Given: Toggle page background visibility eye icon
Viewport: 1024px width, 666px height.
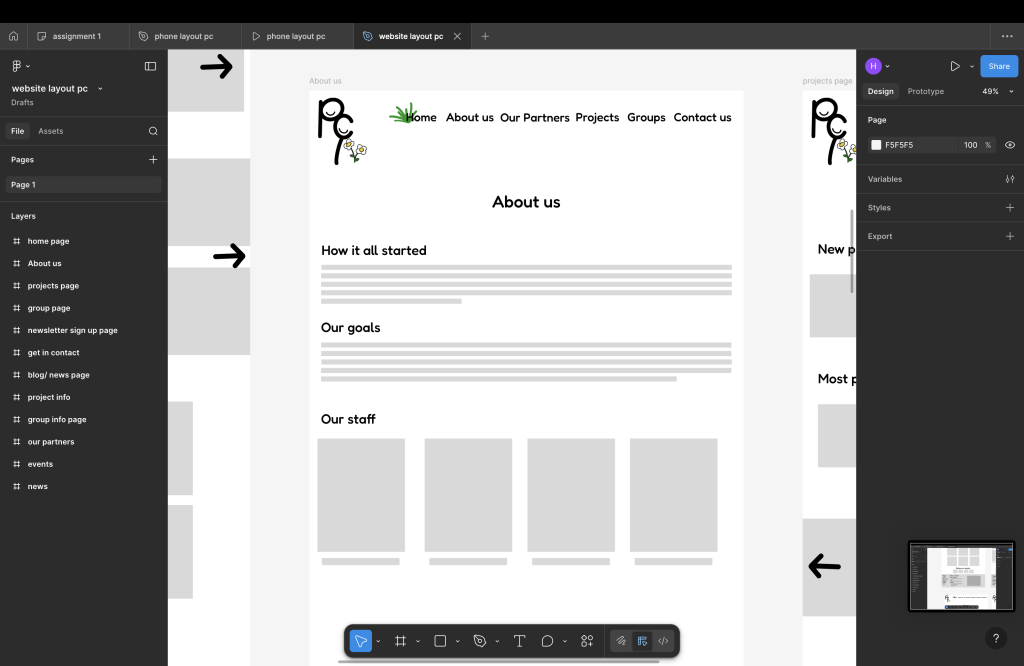Looking at the screenshot, I should [x=1010, y=145].
